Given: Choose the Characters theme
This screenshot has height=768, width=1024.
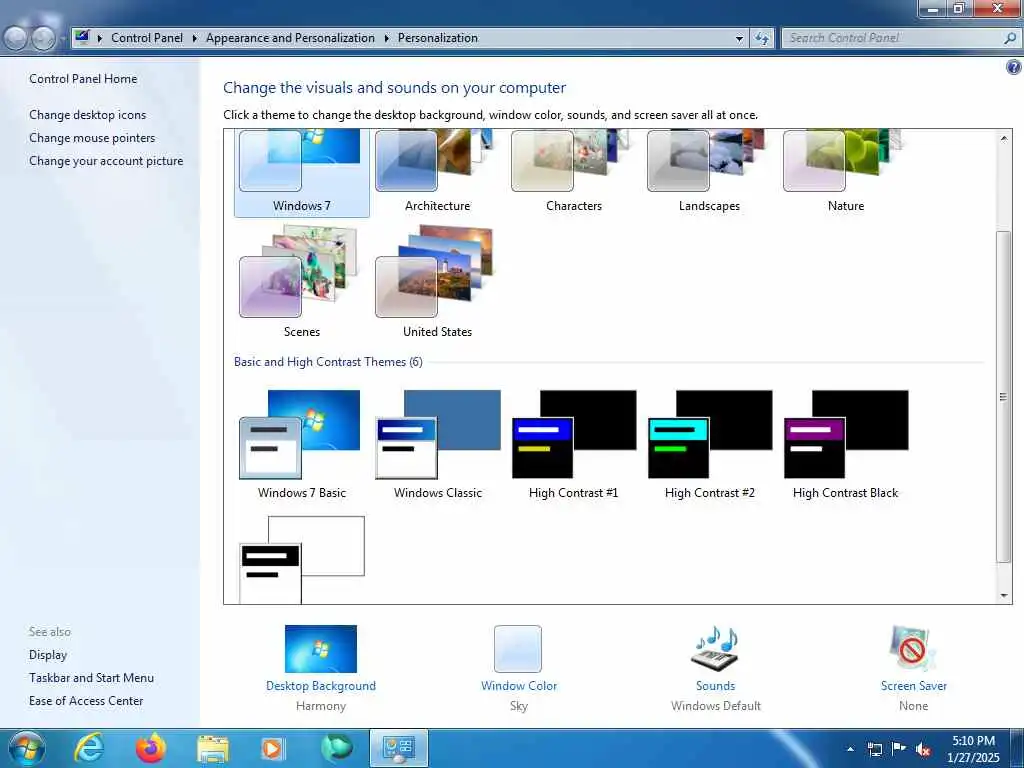Looking at the screenshot, I should [x=573, y=172].
